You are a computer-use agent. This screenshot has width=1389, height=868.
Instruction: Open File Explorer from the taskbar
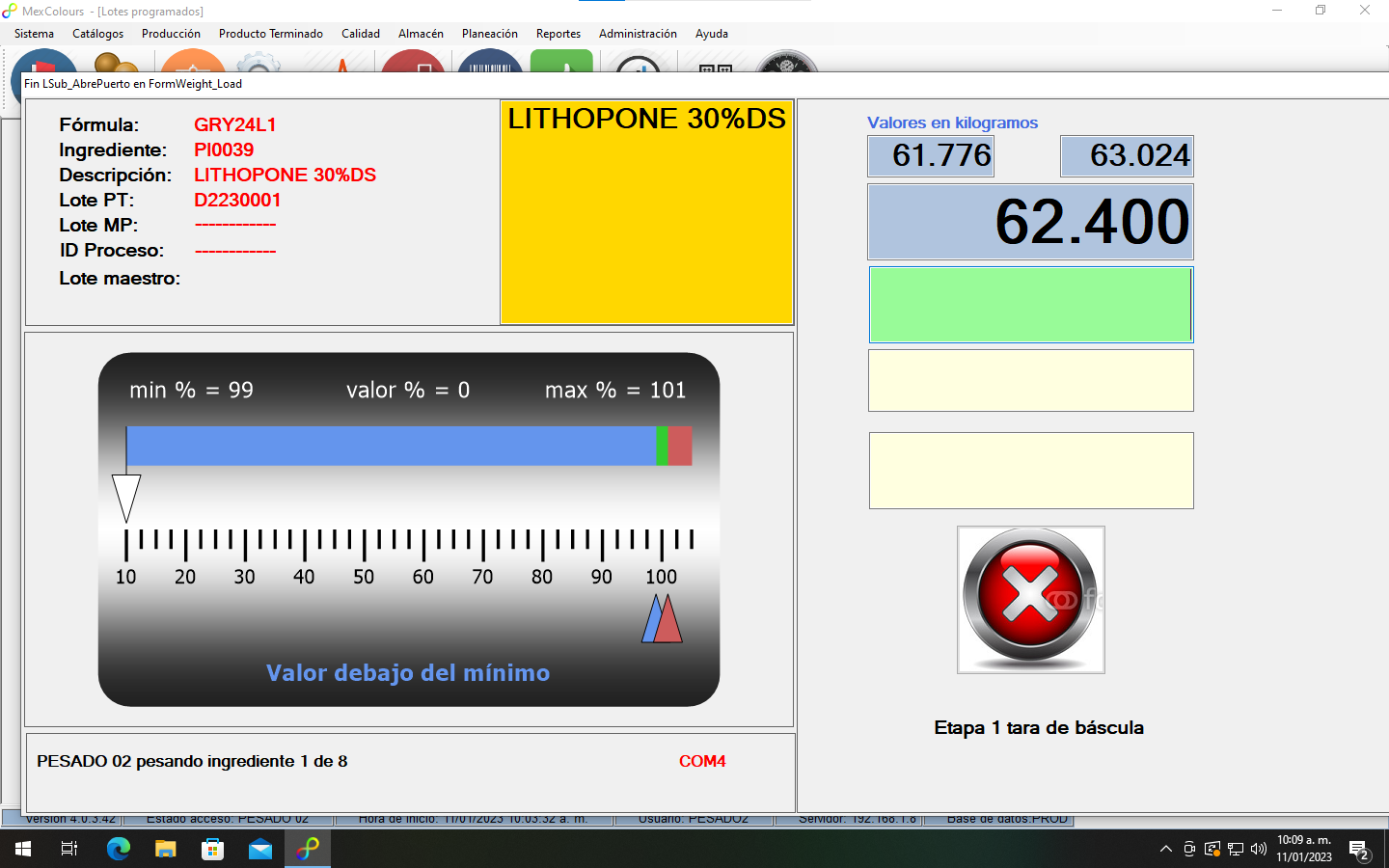166,849
